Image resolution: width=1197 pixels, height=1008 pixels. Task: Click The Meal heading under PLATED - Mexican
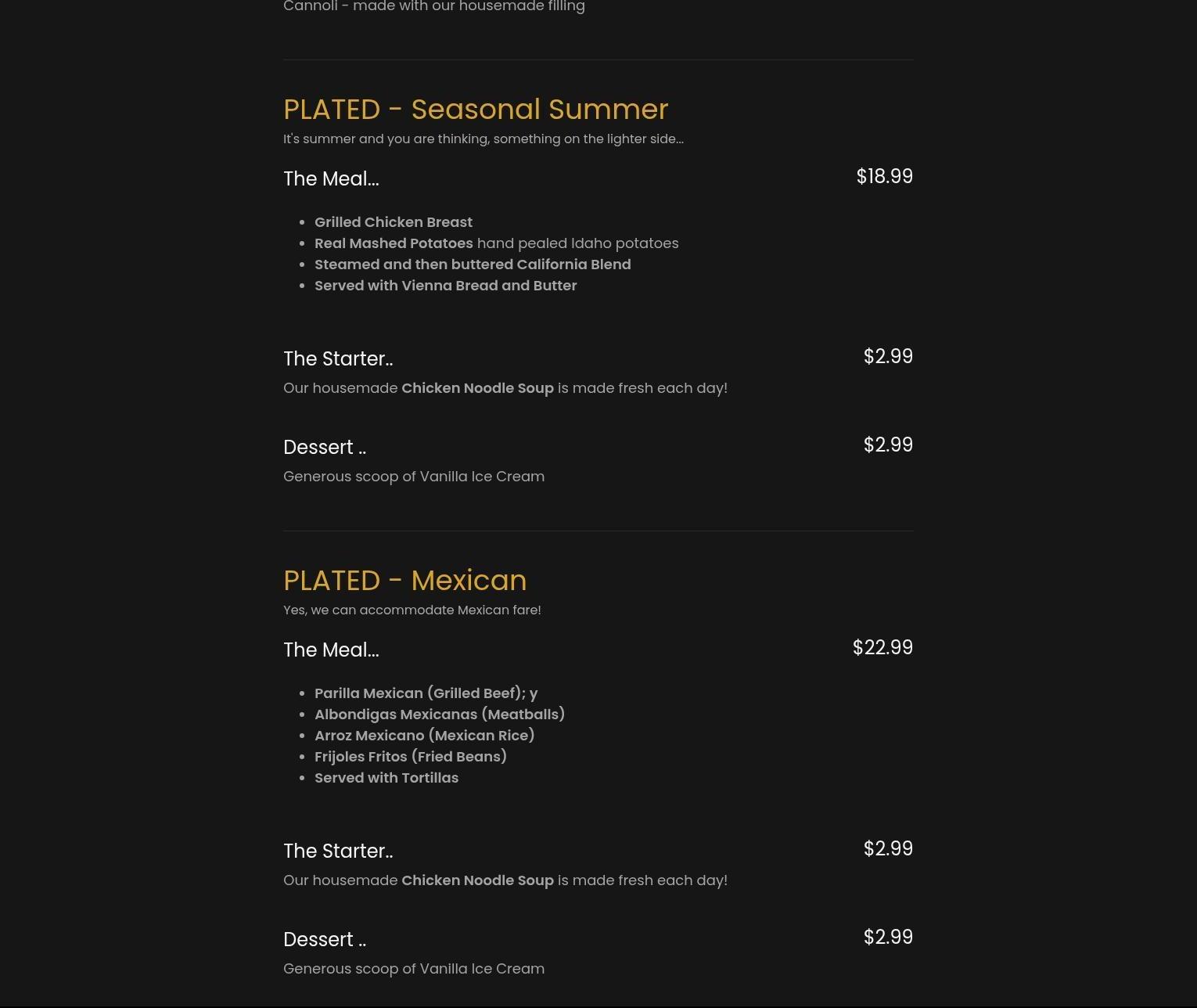pyautogui.click(x=331, y=650)
